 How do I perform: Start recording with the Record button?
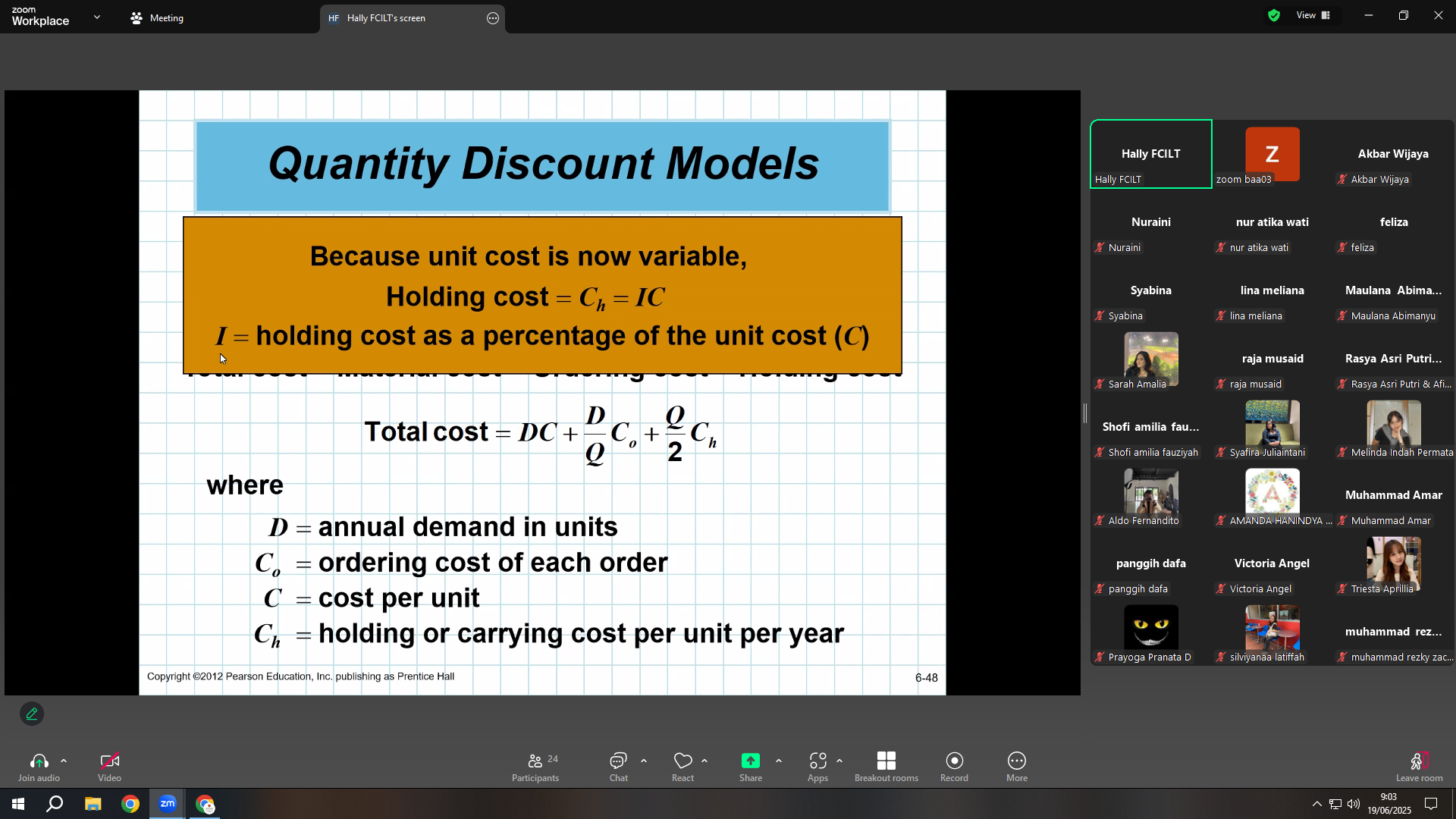[x=954, y=767]
